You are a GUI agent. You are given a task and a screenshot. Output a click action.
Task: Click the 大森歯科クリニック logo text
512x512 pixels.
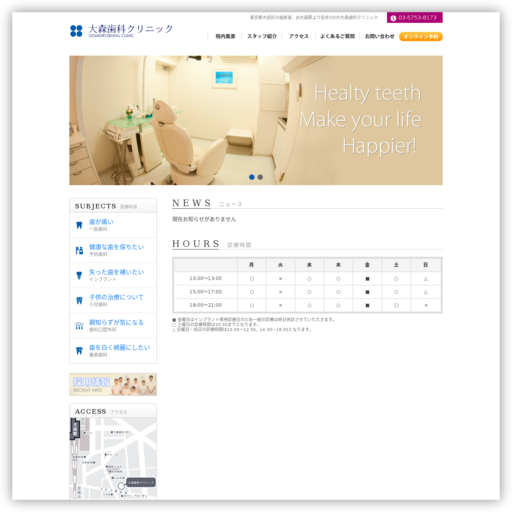[130, 30]
